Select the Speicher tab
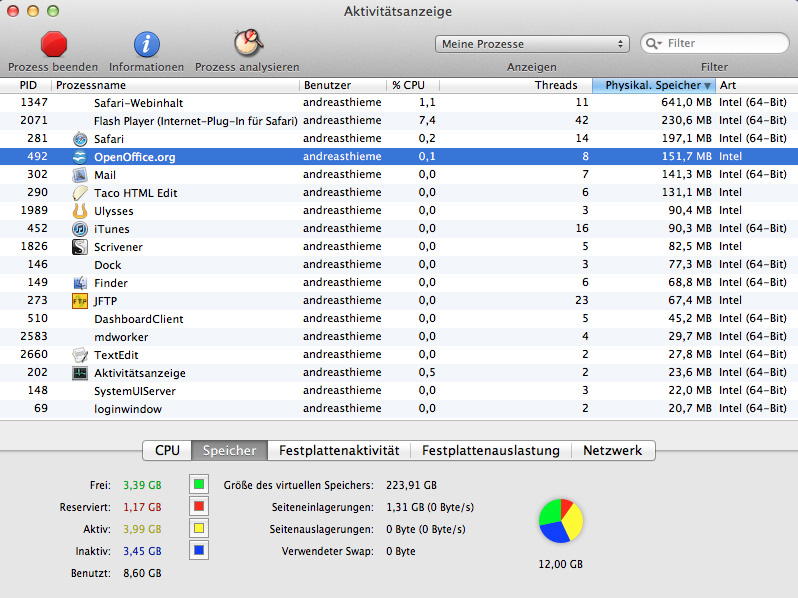The height and width of the screenshot is (598, 798). 229,450
